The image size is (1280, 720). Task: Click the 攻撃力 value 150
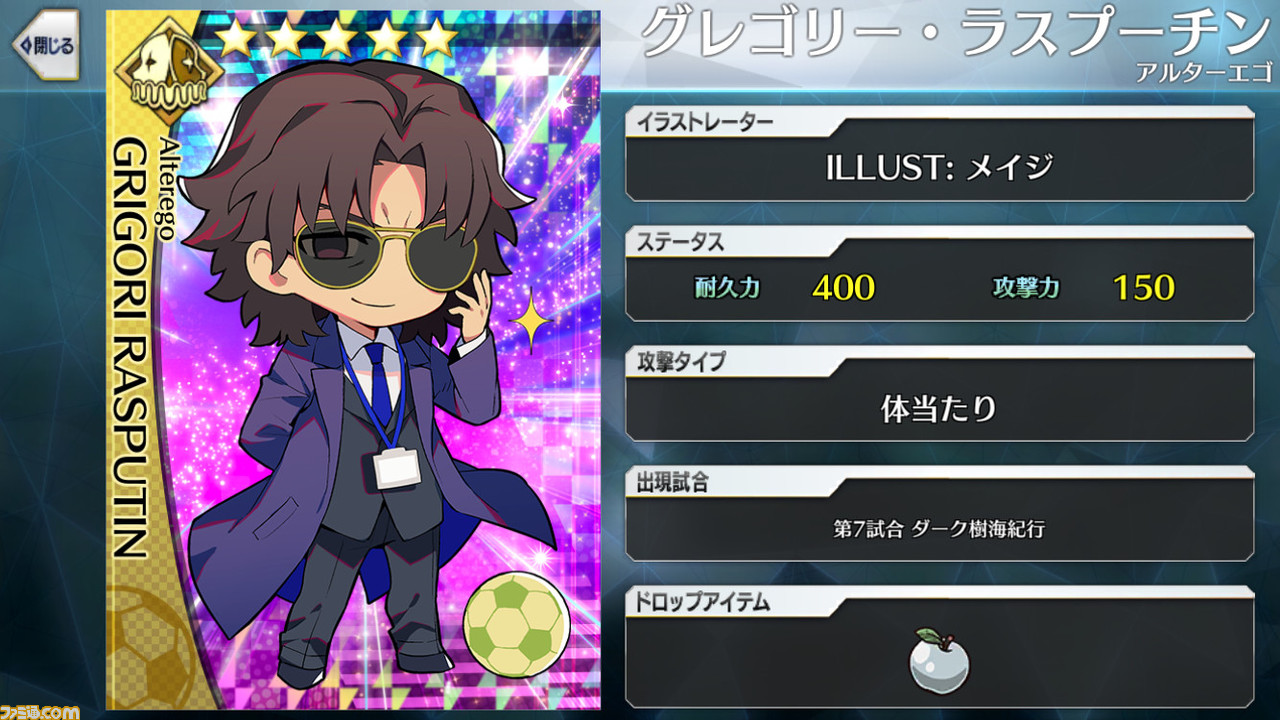point(1143,288)
